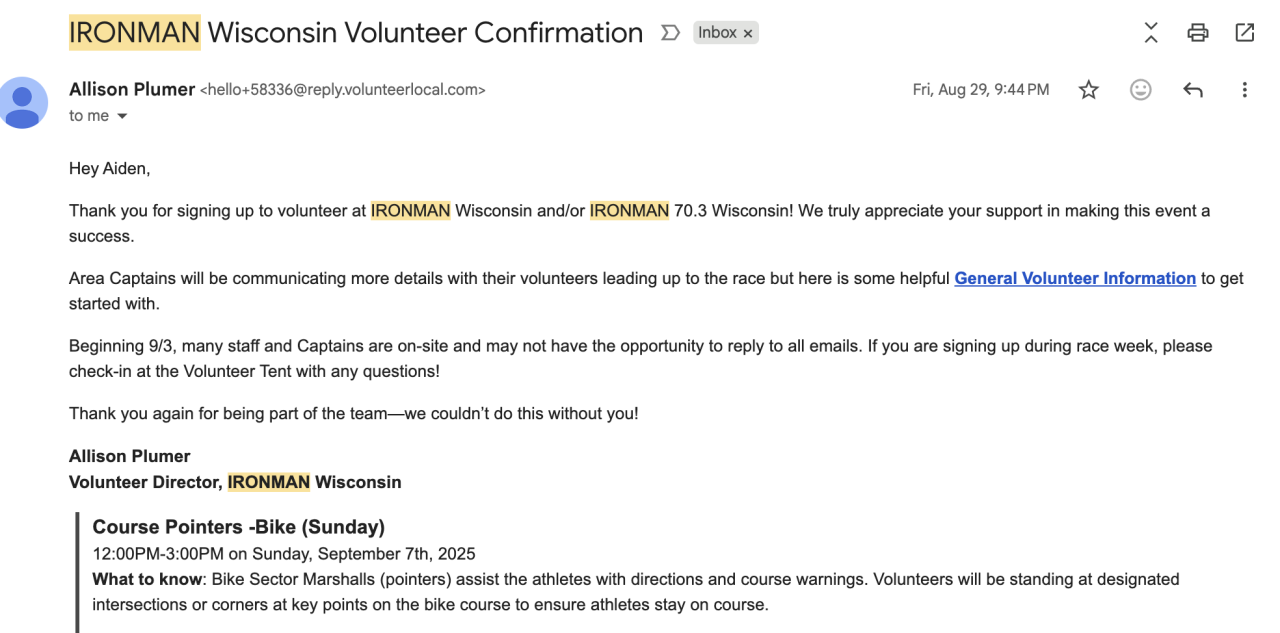Expand recipient details next to "to me"

tap(123, 117)
